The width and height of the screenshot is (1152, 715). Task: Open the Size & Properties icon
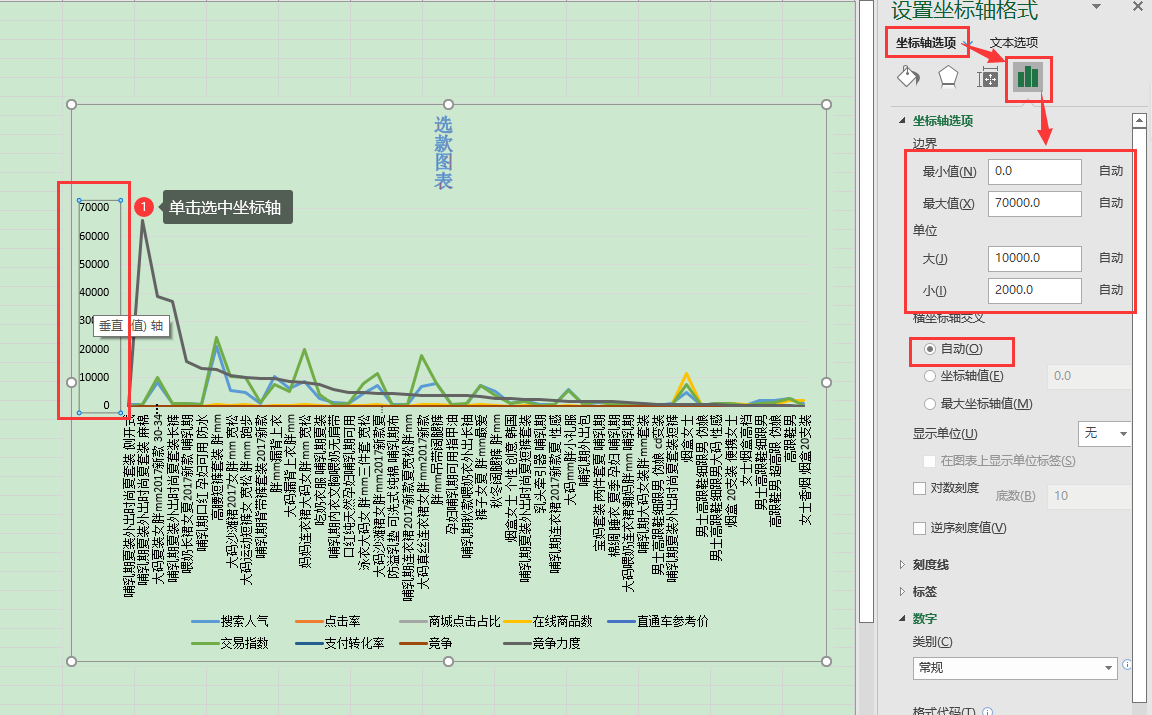(x=988, y=78)
